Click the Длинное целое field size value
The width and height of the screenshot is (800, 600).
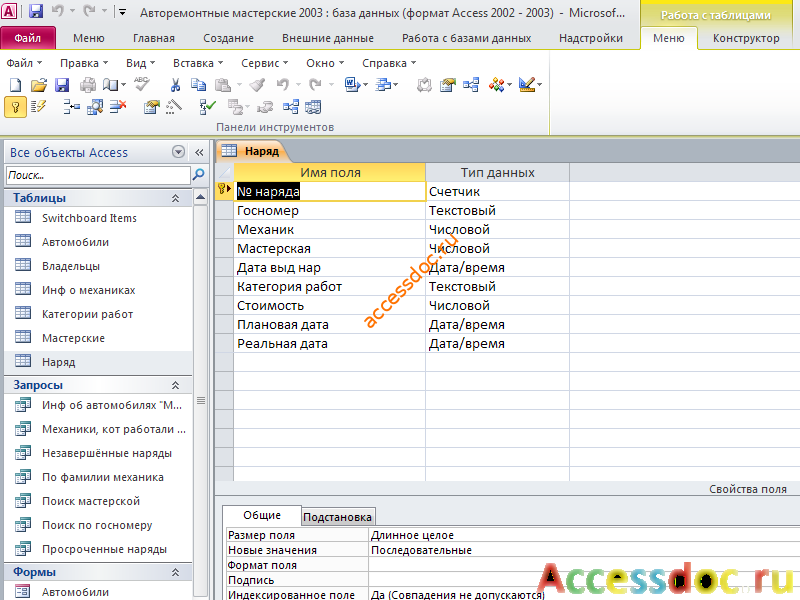584,535
